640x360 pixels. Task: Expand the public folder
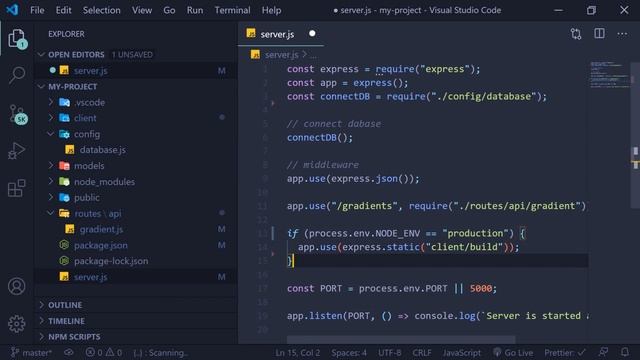(51, 198)
